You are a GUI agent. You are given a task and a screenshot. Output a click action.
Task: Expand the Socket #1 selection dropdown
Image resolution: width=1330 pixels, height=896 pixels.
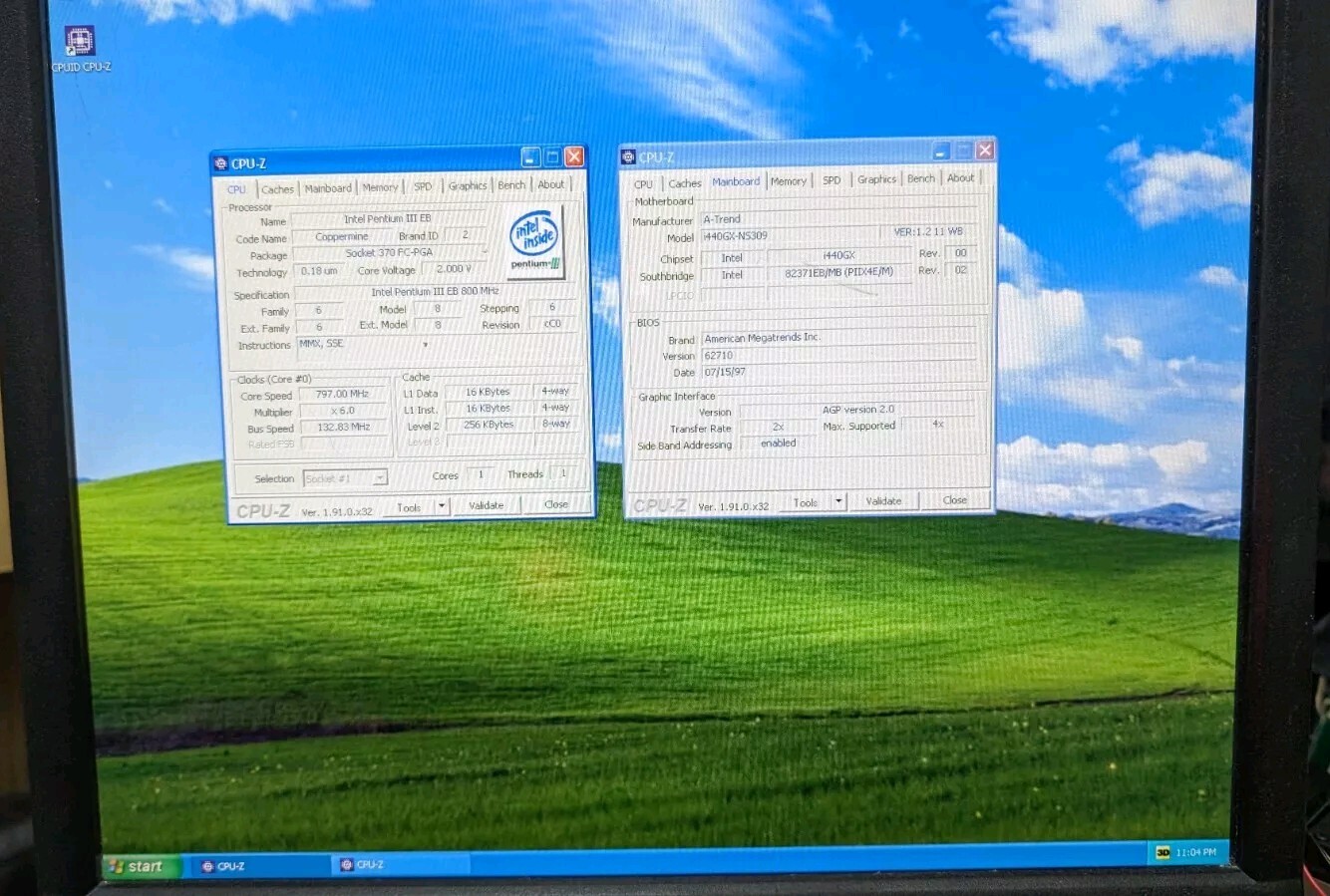[380, 478]
